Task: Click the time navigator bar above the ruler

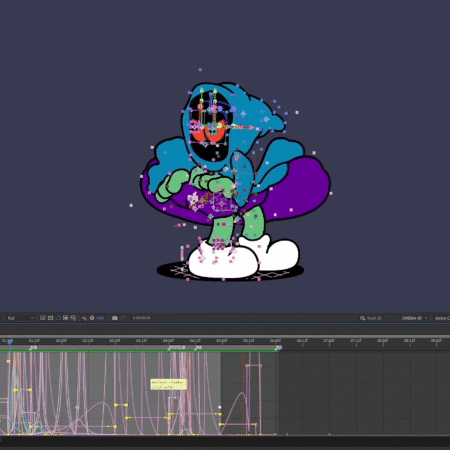Action: 225,336
